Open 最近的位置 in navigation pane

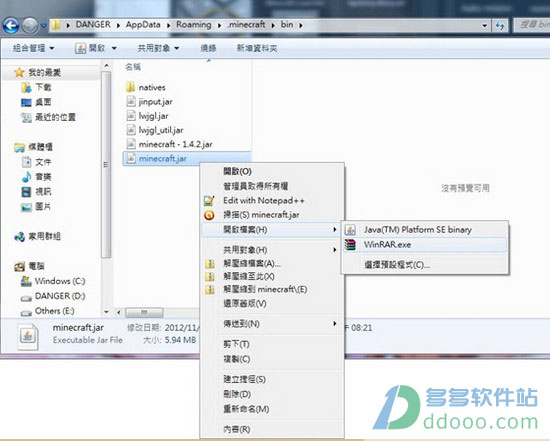click(48, 117)
